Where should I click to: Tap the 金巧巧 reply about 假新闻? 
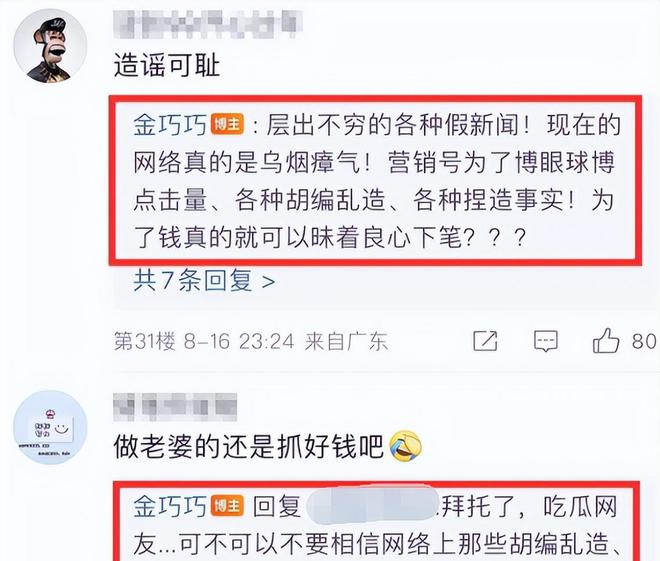pos(375,181)
